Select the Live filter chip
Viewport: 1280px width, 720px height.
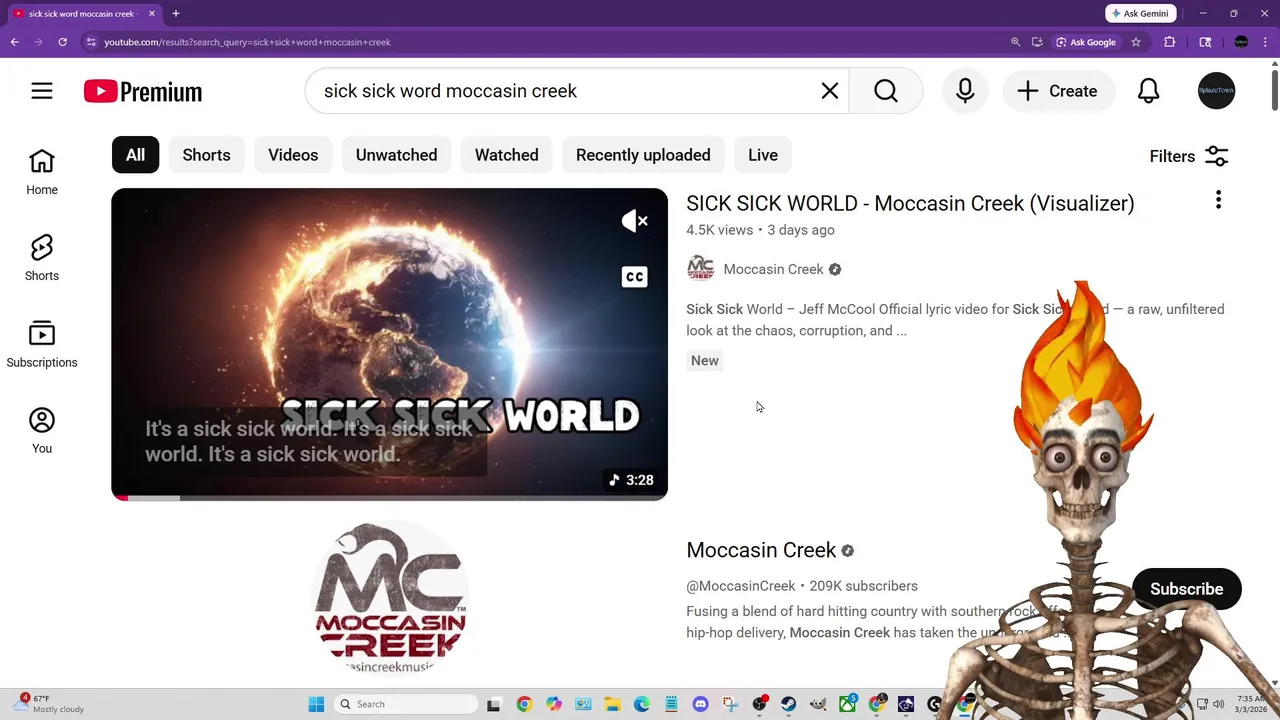763,155
